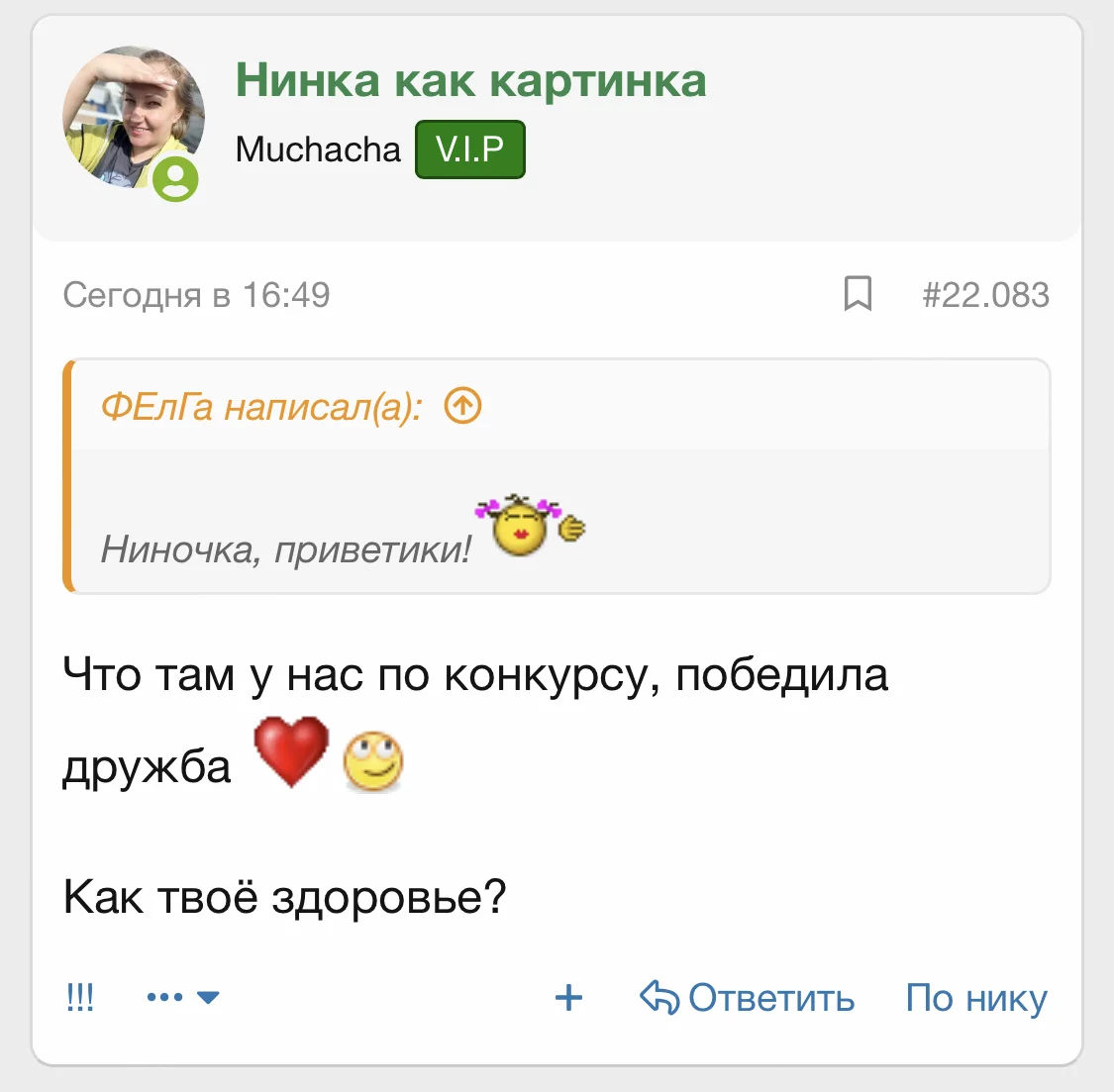Open the three-dots more options dropdown
This screenshot has width=1114, height=1092.
(182, 997)
